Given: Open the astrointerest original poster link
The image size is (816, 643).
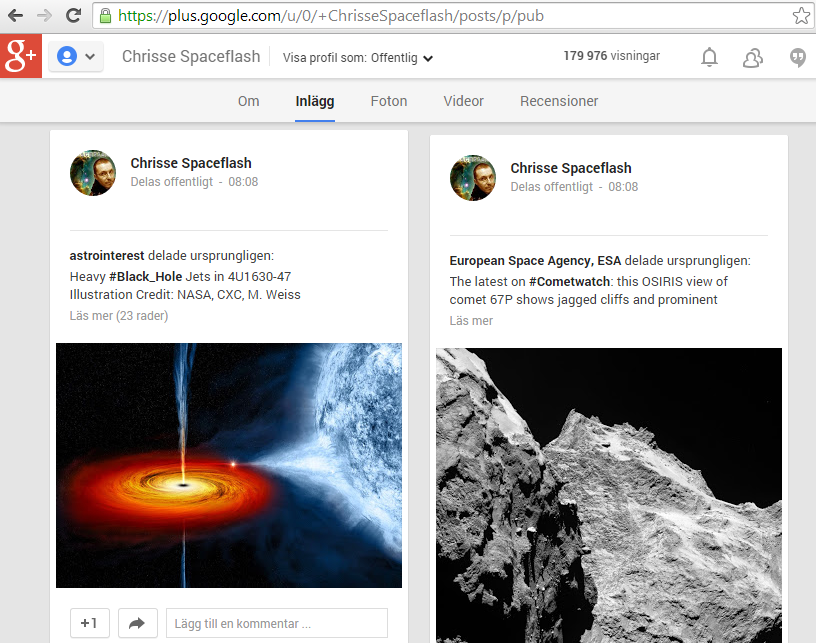Looking at the screenshot, I should (107, 255).
